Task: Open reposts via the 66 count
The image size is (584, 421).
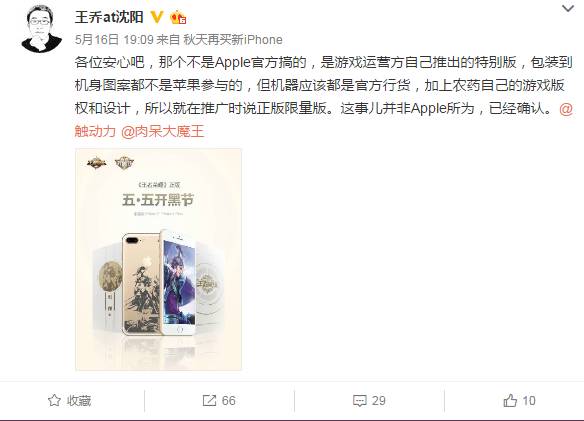Action: (x=229, y=401)
